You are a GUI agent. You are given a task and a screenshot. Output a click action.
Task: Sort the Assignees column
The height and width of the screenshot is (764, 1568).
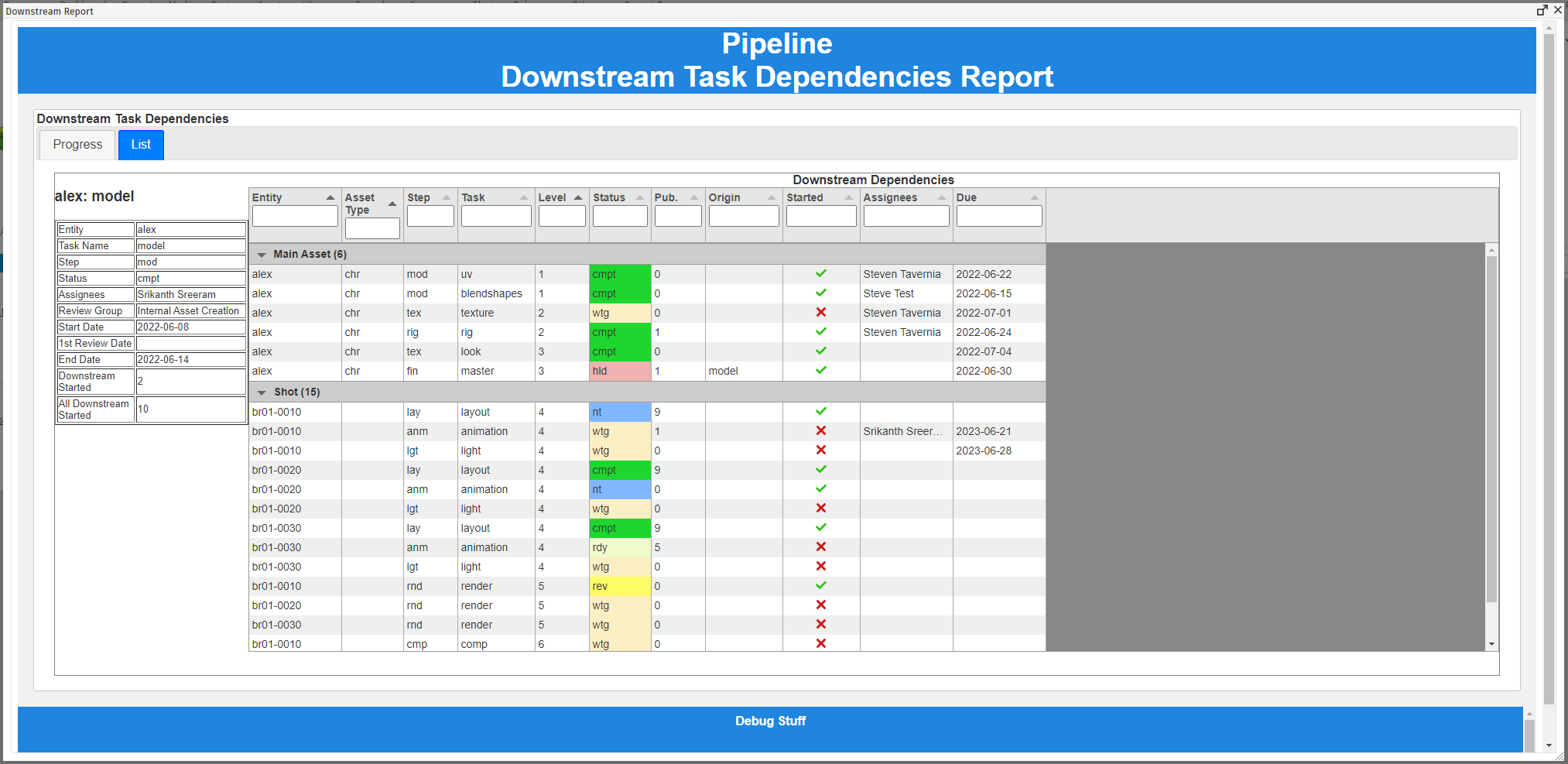[942, 197]
